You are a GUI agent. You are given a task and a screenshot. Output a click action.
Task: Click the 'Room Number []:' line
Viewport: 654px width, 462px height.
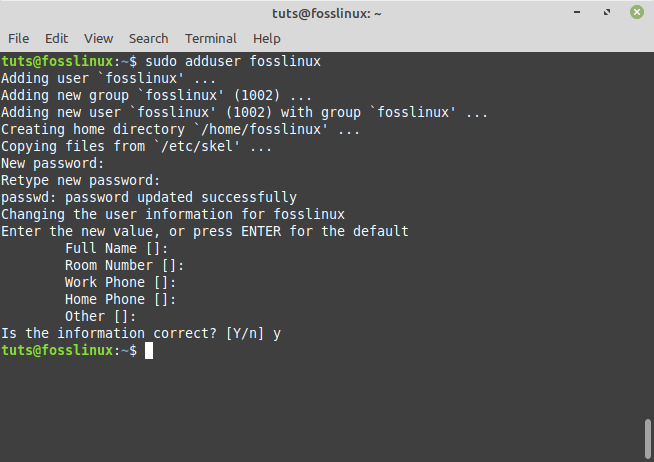(125, 265)
